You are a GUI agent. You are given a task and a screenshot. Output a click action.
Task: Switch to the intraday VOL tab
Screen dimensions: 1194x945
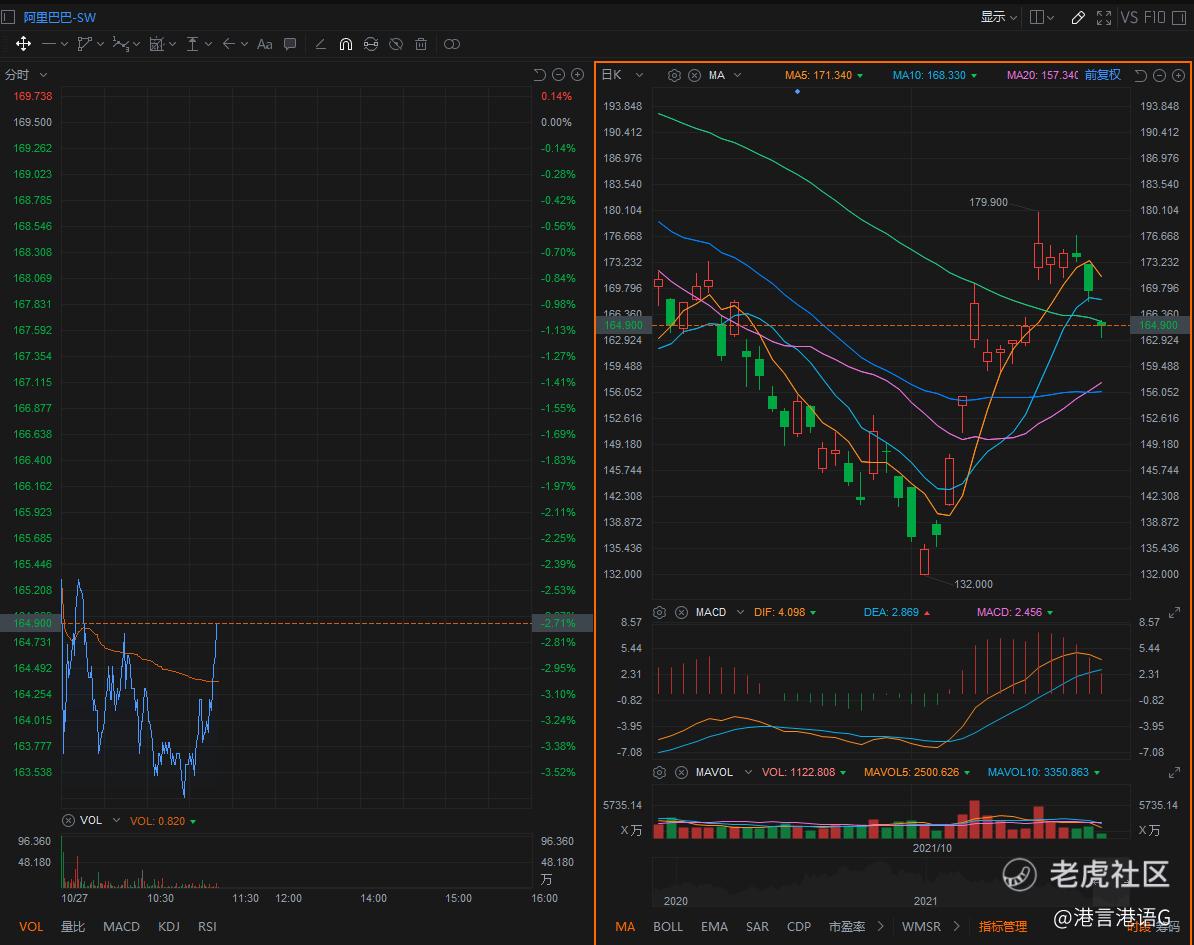tap(30, 927)
